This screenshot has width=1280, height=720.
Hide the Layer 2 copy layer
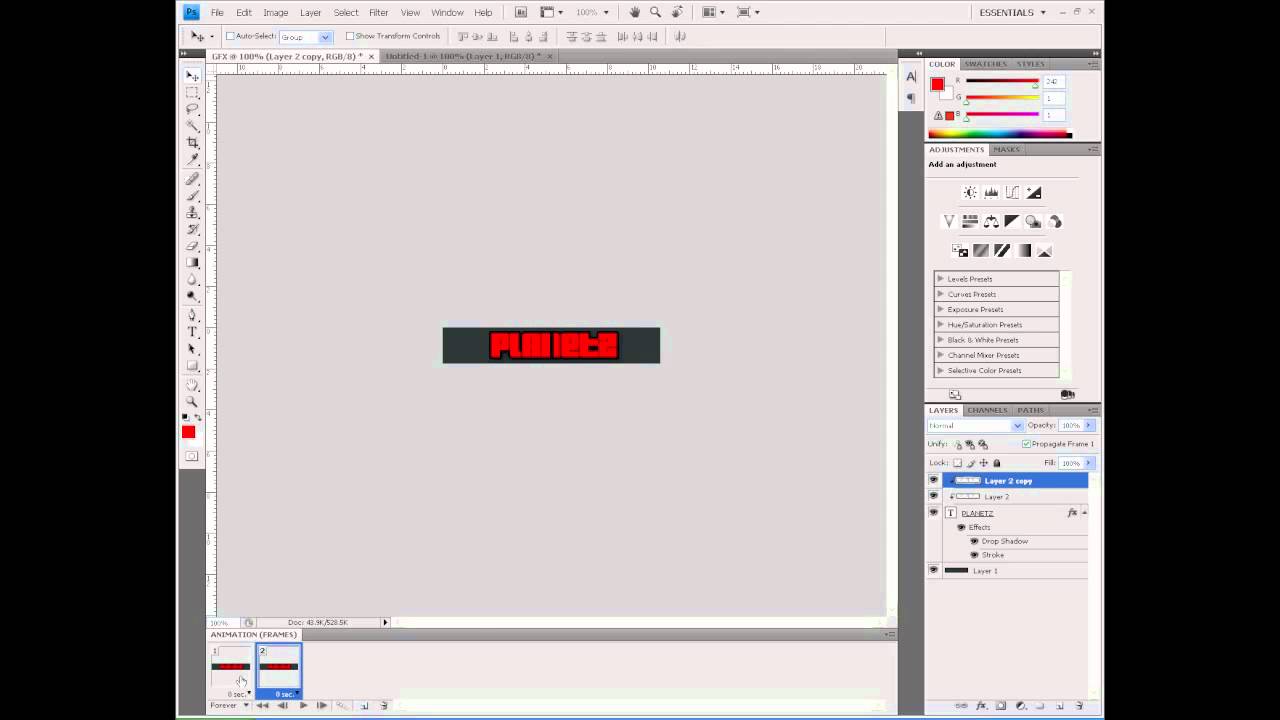[934, 481]
